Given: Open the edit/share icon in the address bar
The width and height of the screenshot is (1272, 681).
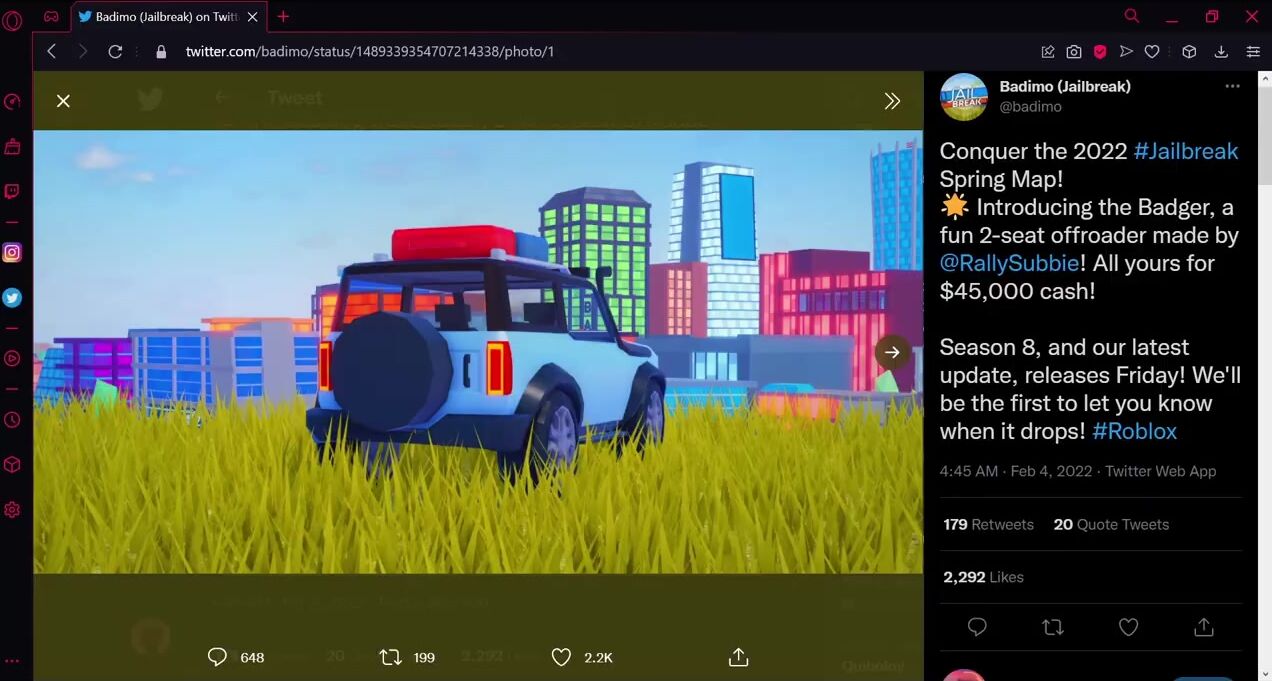Looking at the screenshot, I should click(1047, 52).
